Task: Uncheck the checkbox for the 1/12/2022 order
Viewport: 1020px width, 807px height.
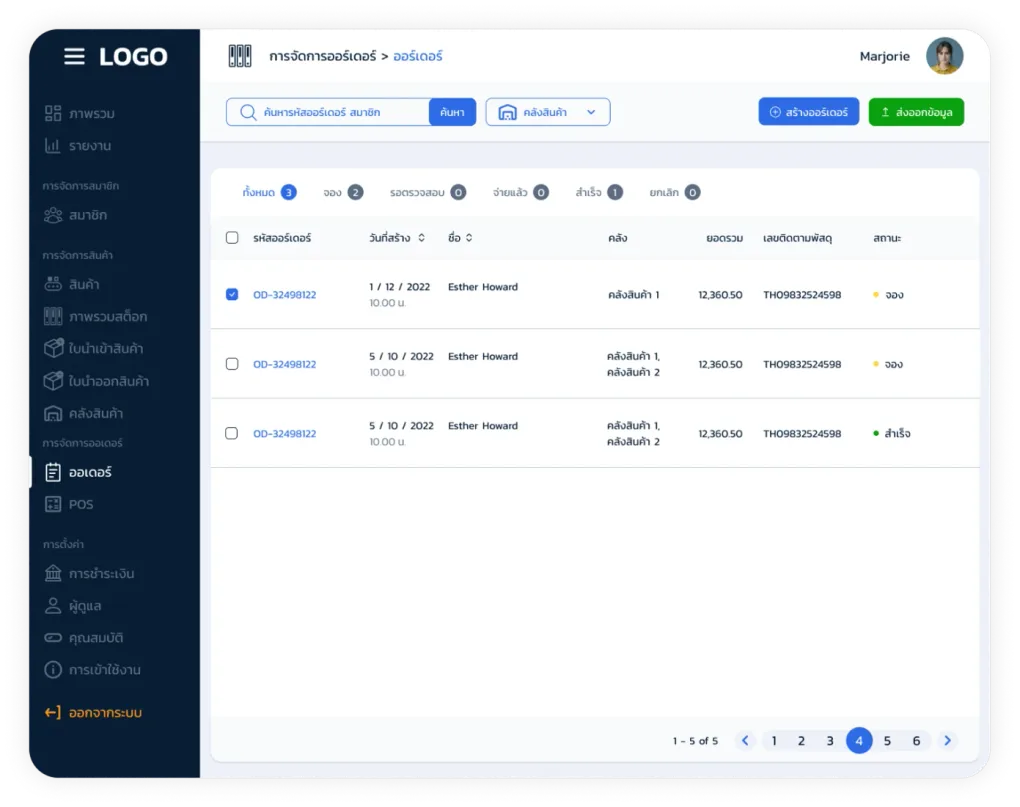Action: tap(232, 295)
